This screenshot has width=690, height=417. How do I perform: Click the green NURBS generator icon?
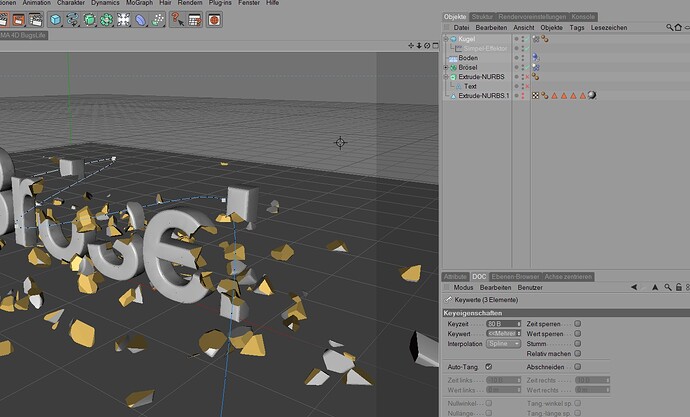click(x=90, y=20)
